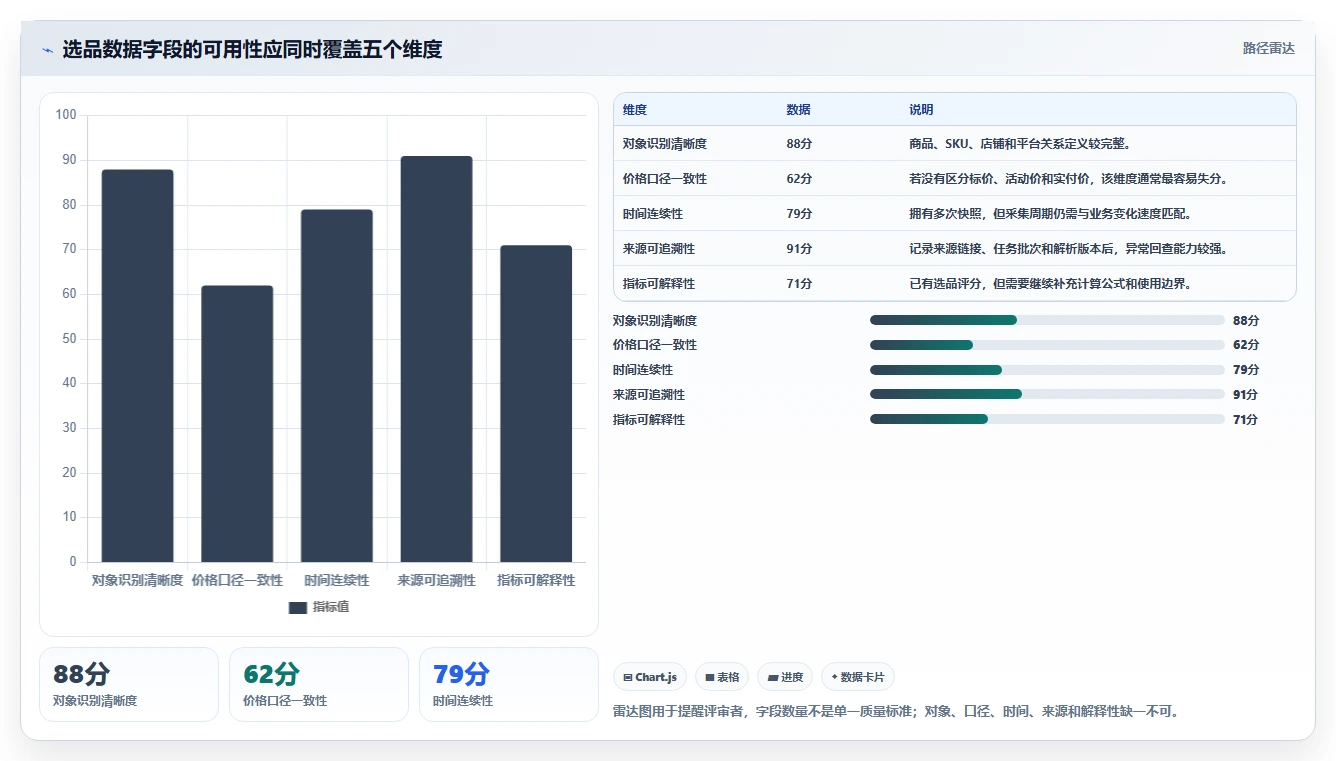Select the 表格 chip
Screen dimensions: 1336x761
click(x=722, y=677)
